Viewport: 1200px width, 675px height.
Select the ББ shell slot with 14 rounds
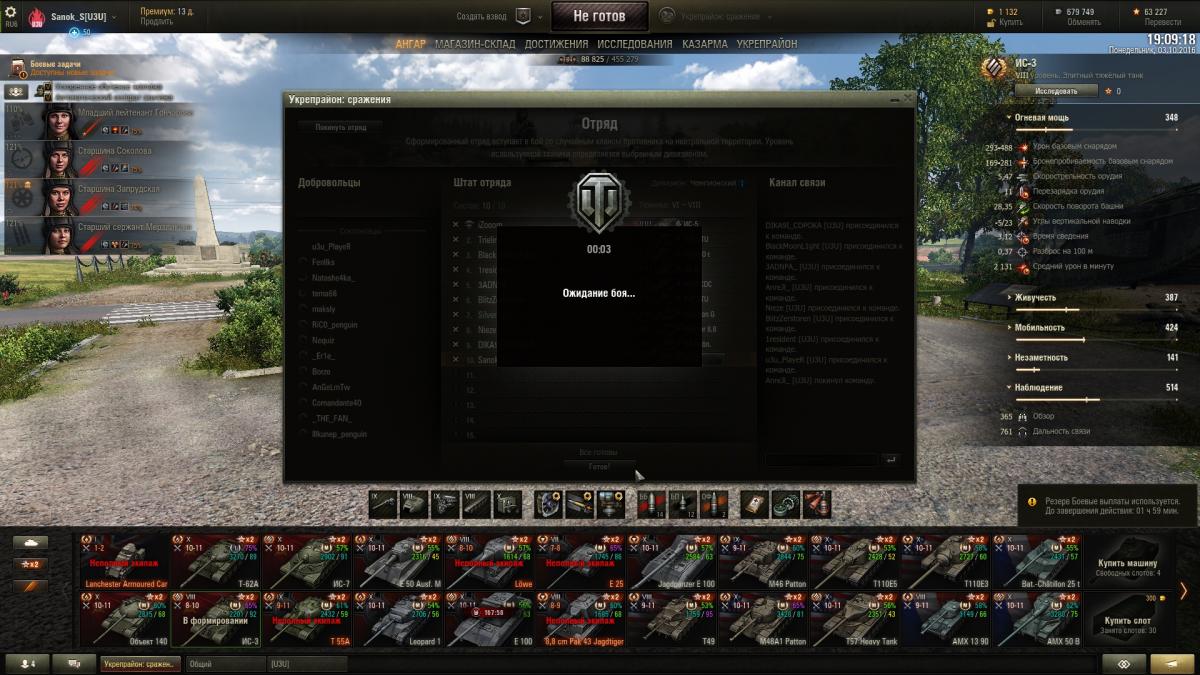pos(651,504)
